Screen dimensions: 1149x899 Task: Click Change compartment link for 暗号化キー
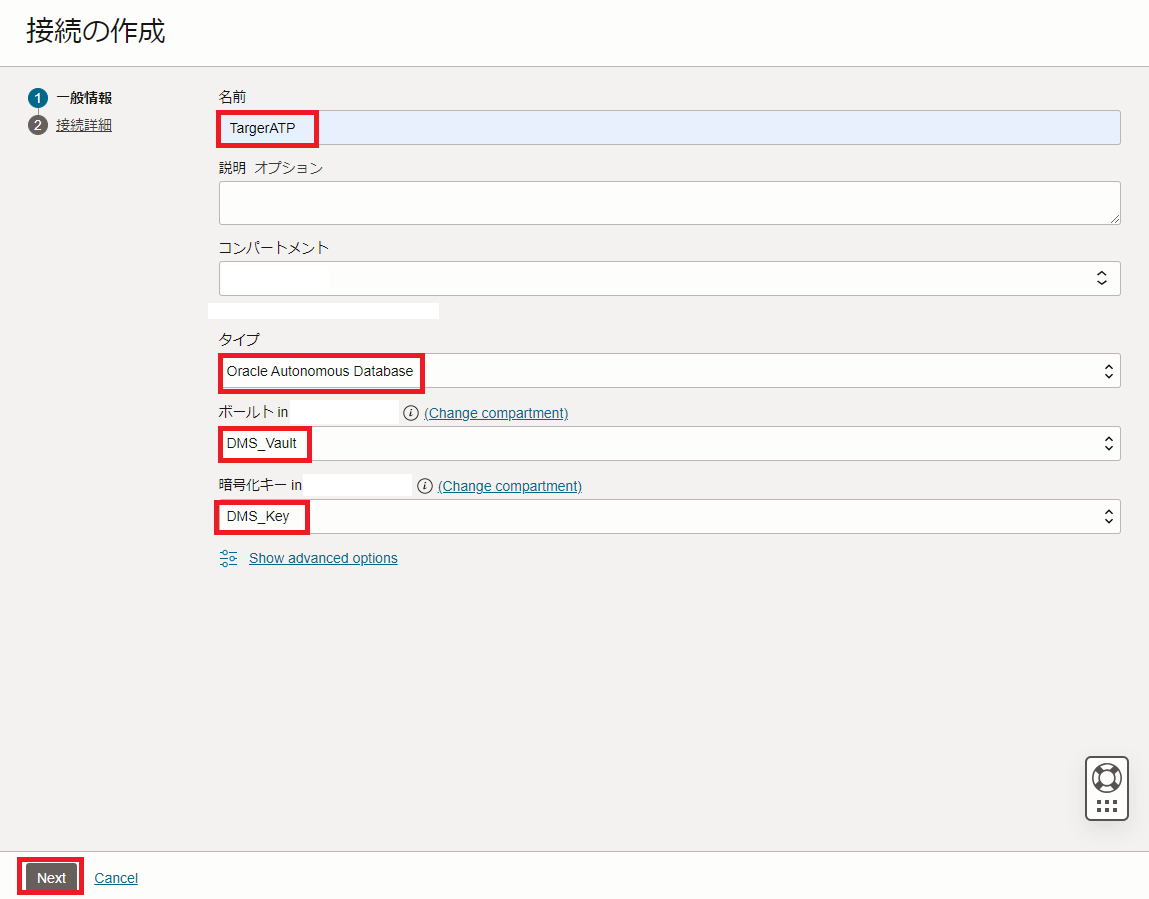pyautogui.click(x=510, y=486)
